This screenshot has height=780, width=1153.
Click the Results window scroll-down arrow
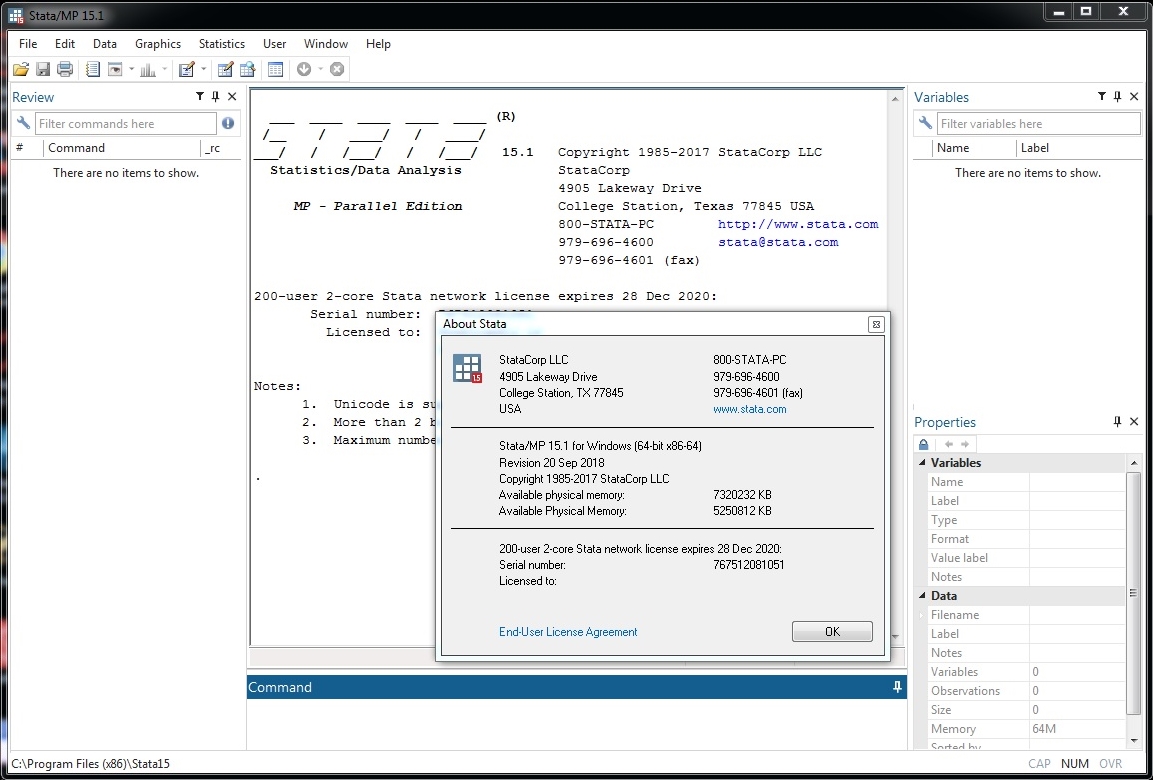coord(896,637)
